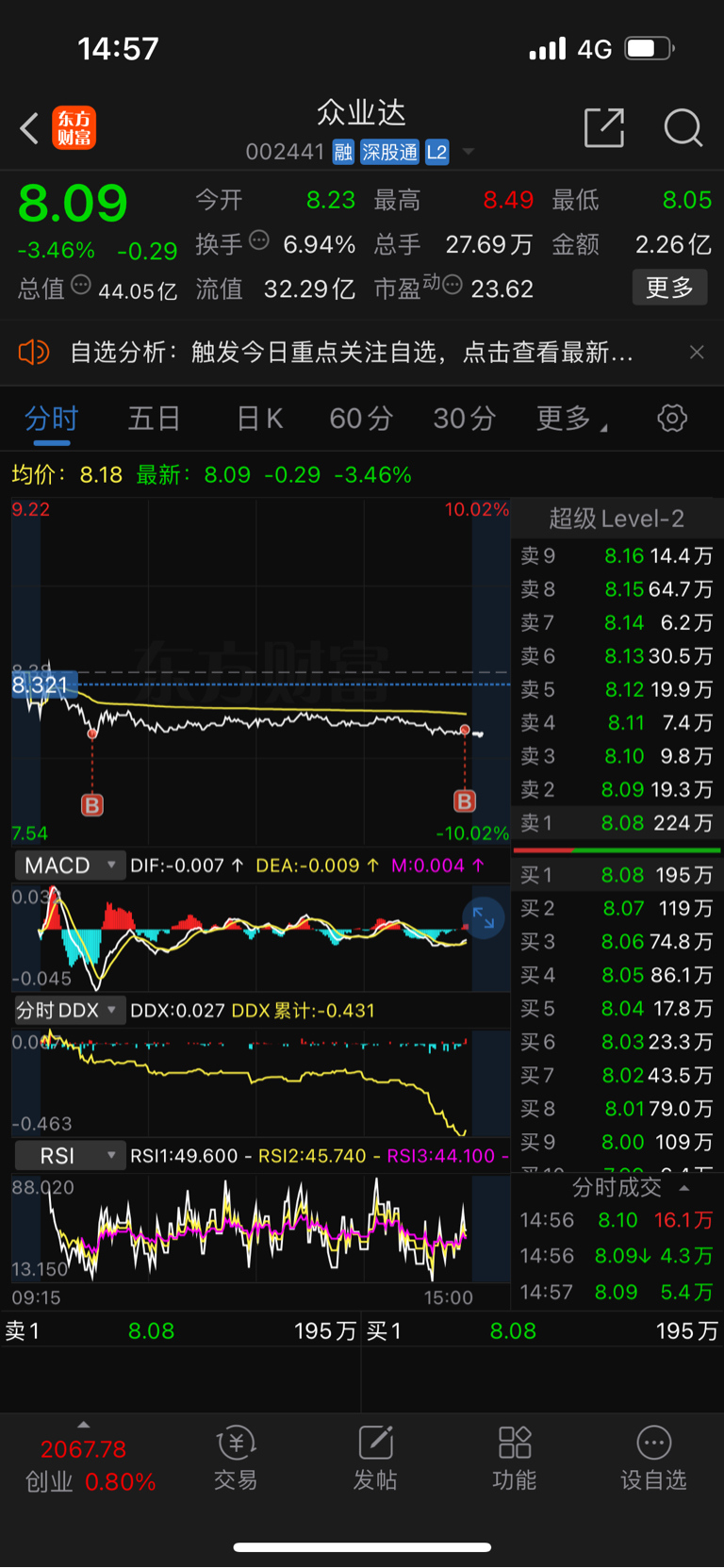Tap the speaker icon in 自选分析 banner
724x1568 pixels.
tap(33, 353)
